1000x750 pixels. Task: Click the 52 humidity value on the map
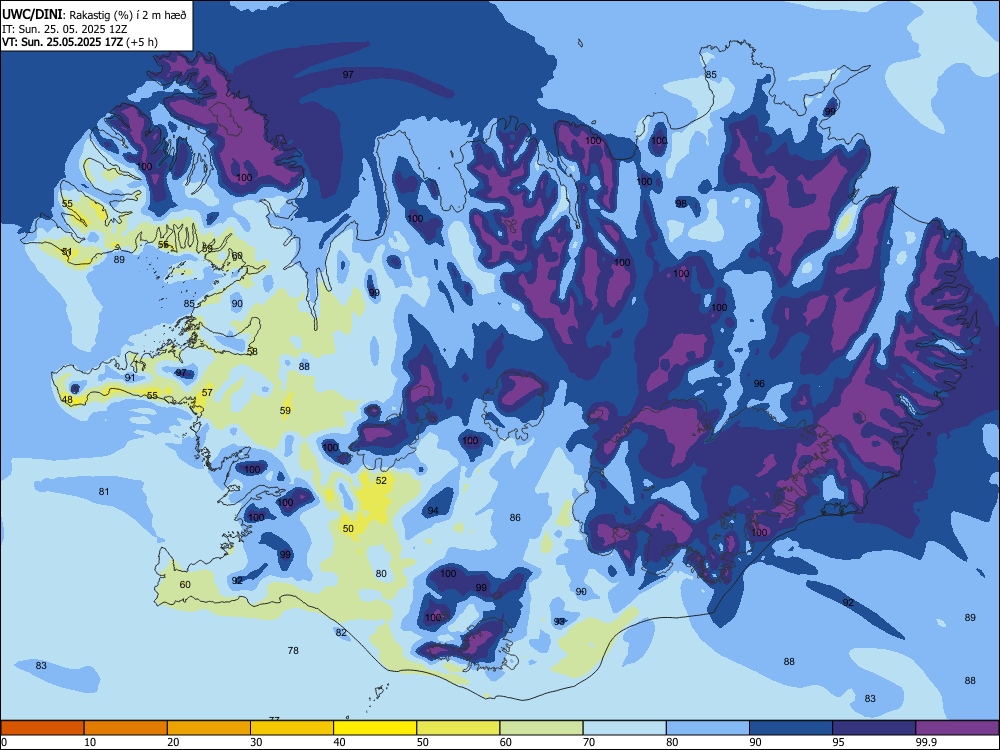(381, 480)
